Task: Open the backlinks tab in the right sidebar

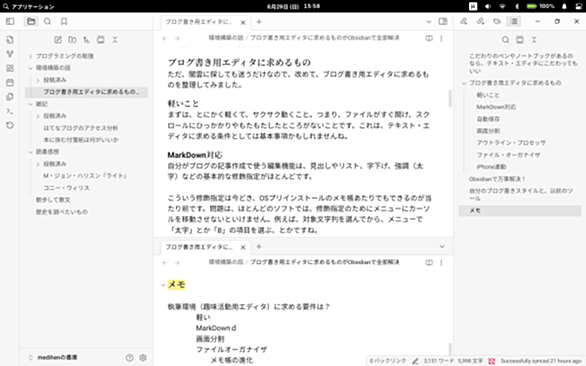Action: pos(464,21)
